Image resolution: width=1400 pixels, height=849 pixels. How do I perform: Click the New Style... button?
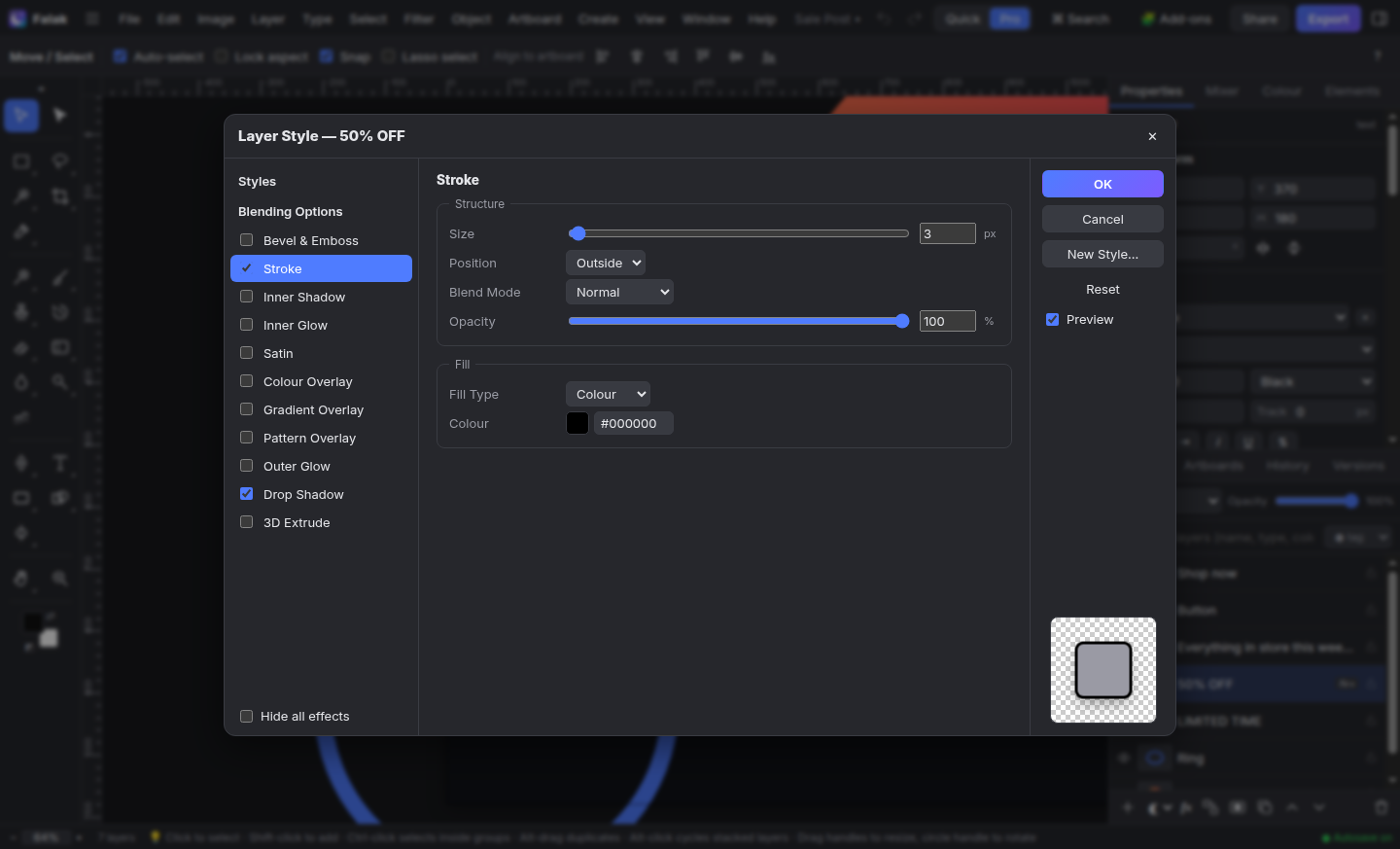pyautogui.click(x=1102, y=254)
